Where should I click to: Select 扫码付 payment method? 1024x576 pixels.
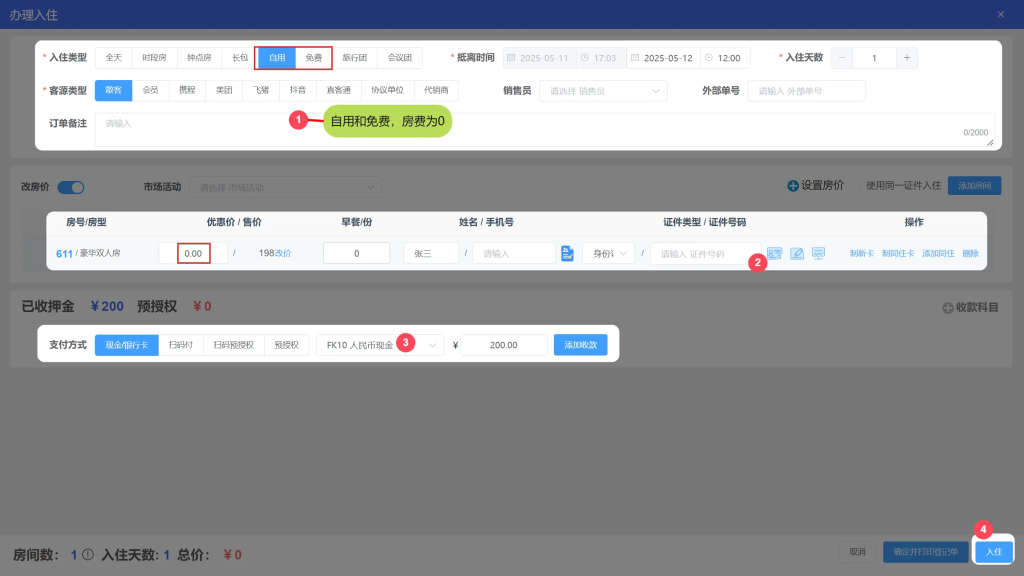[181, 345]
